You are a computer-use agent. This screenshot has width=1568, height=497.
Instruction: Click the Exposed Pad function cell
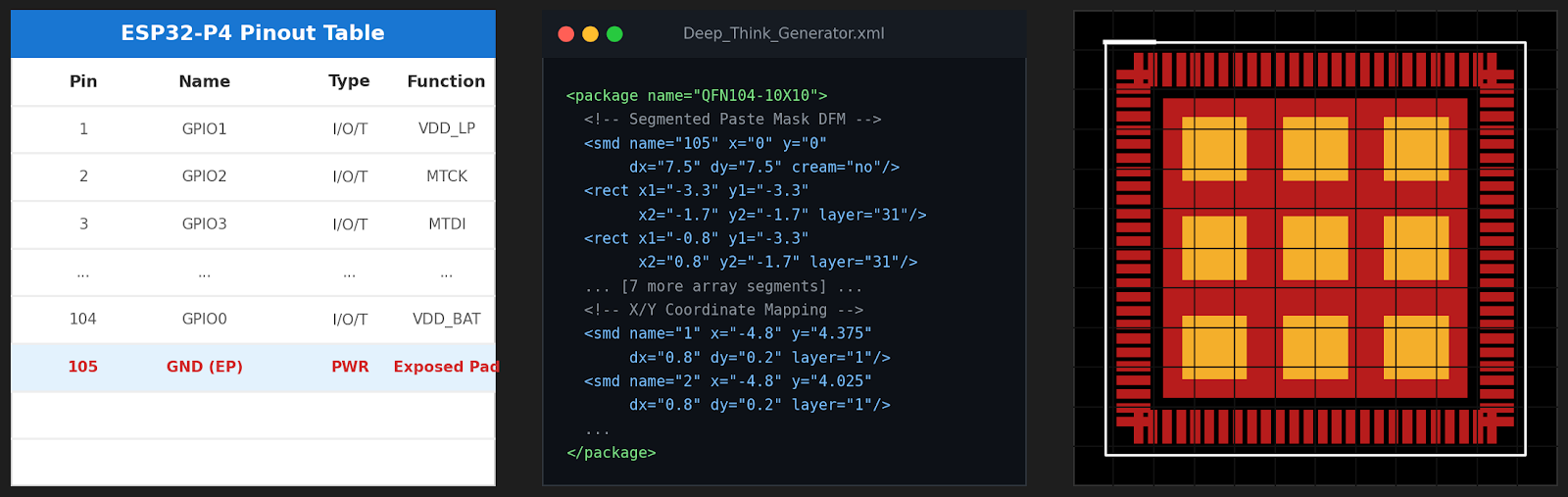click(446, 367)
